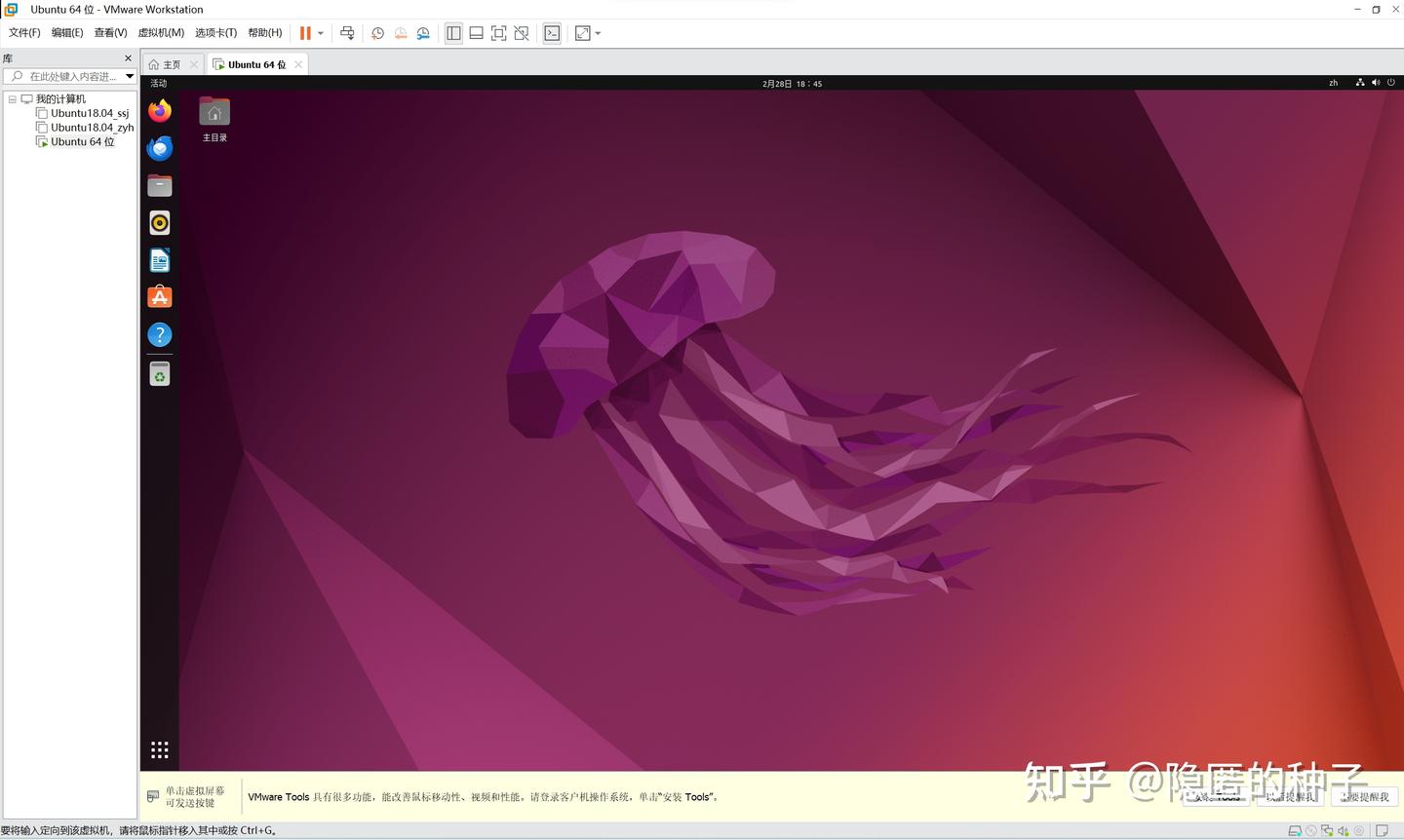The height and width of the screenshot is (840, 1404).
Task: Open the display stretch mode dropdown
Action: [597, 32]
